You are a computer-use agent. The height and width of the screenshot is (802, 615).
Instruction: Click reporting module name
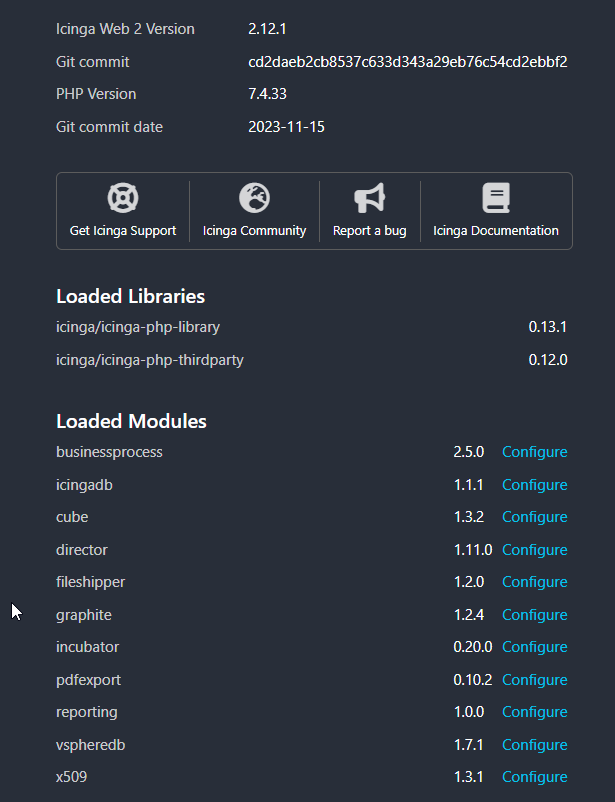(x=86, y=712)
